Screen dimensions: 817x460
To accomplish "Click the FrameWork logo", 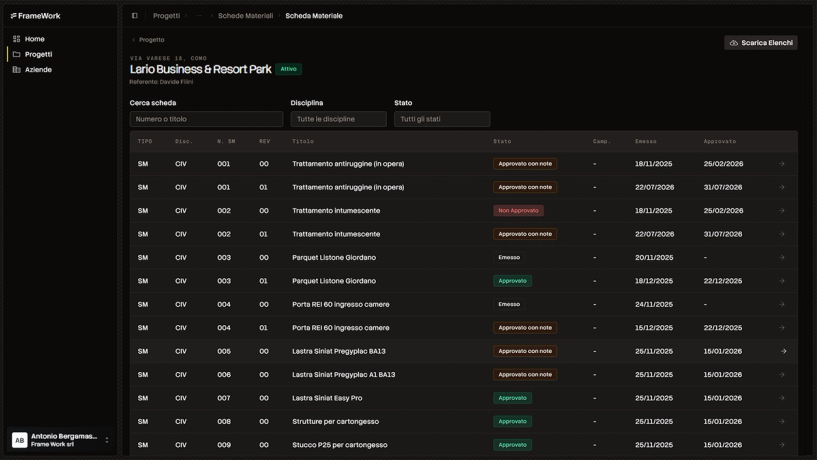I will (35, 16).
